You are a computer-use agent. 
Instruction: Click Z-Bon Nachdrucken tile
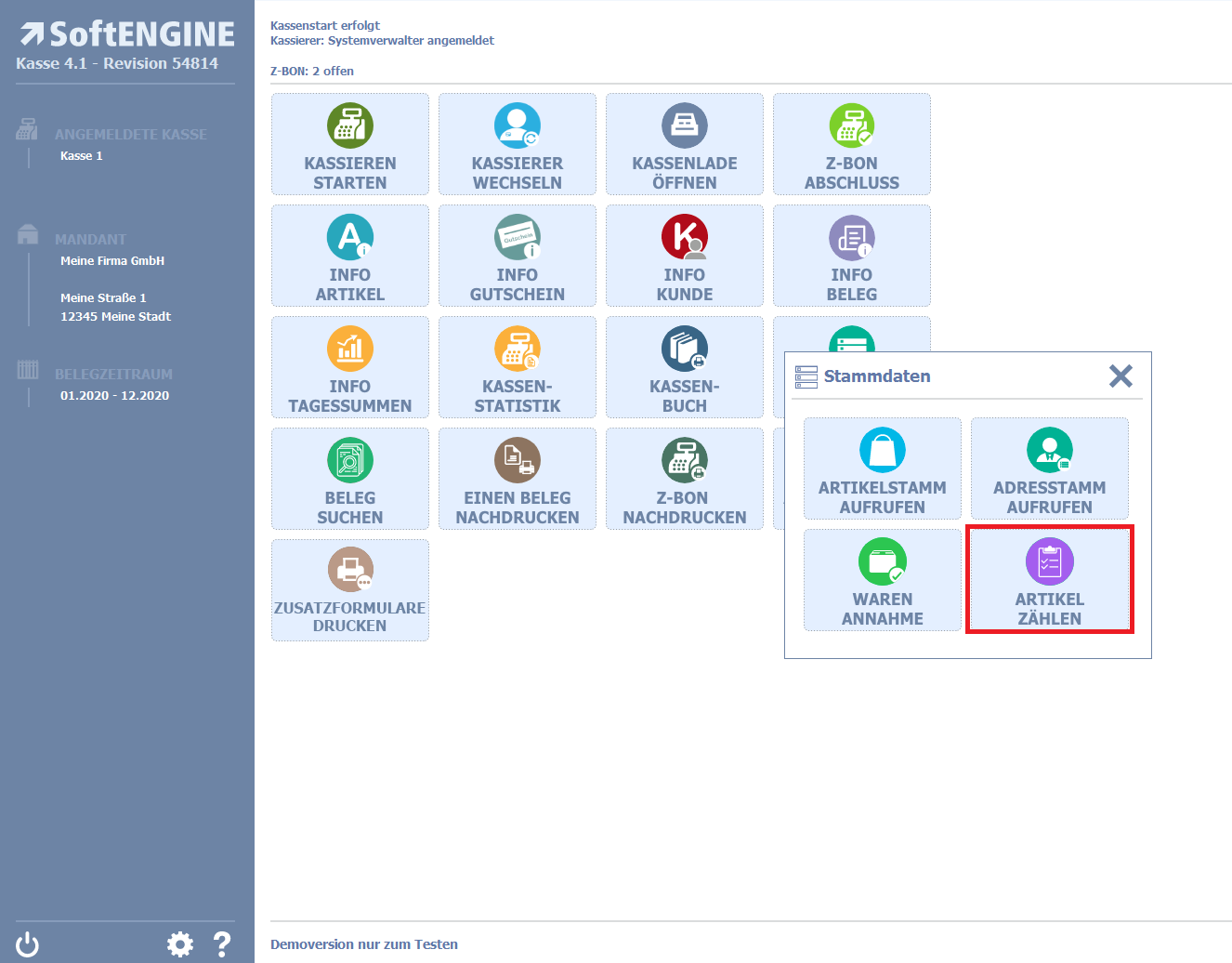click(685, 479)
